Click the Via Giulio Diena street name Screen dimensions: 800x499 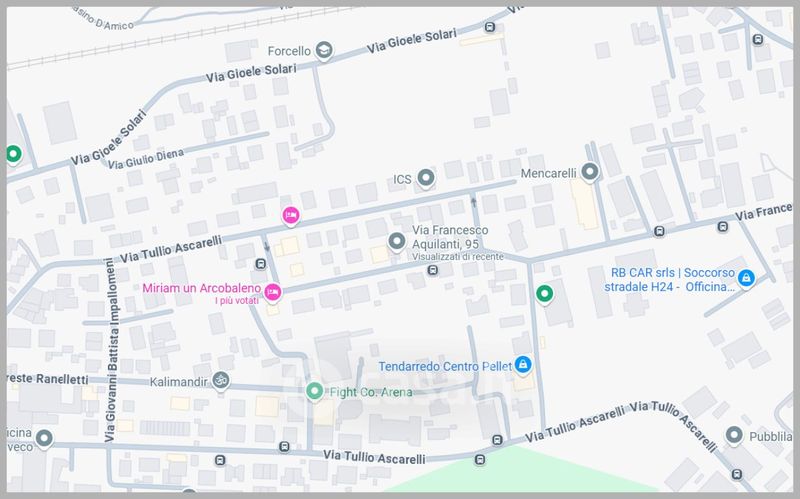pyautogui.click(x=145, y=159)
